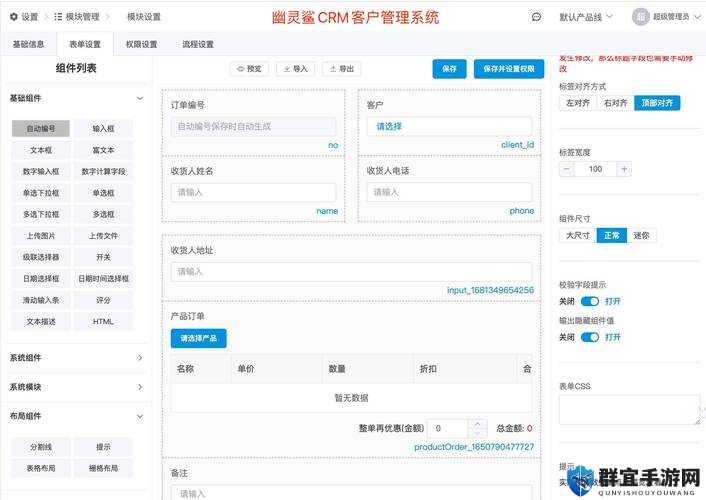
Task: Select the 输入框 component
Action: click(x=104, y=128)
